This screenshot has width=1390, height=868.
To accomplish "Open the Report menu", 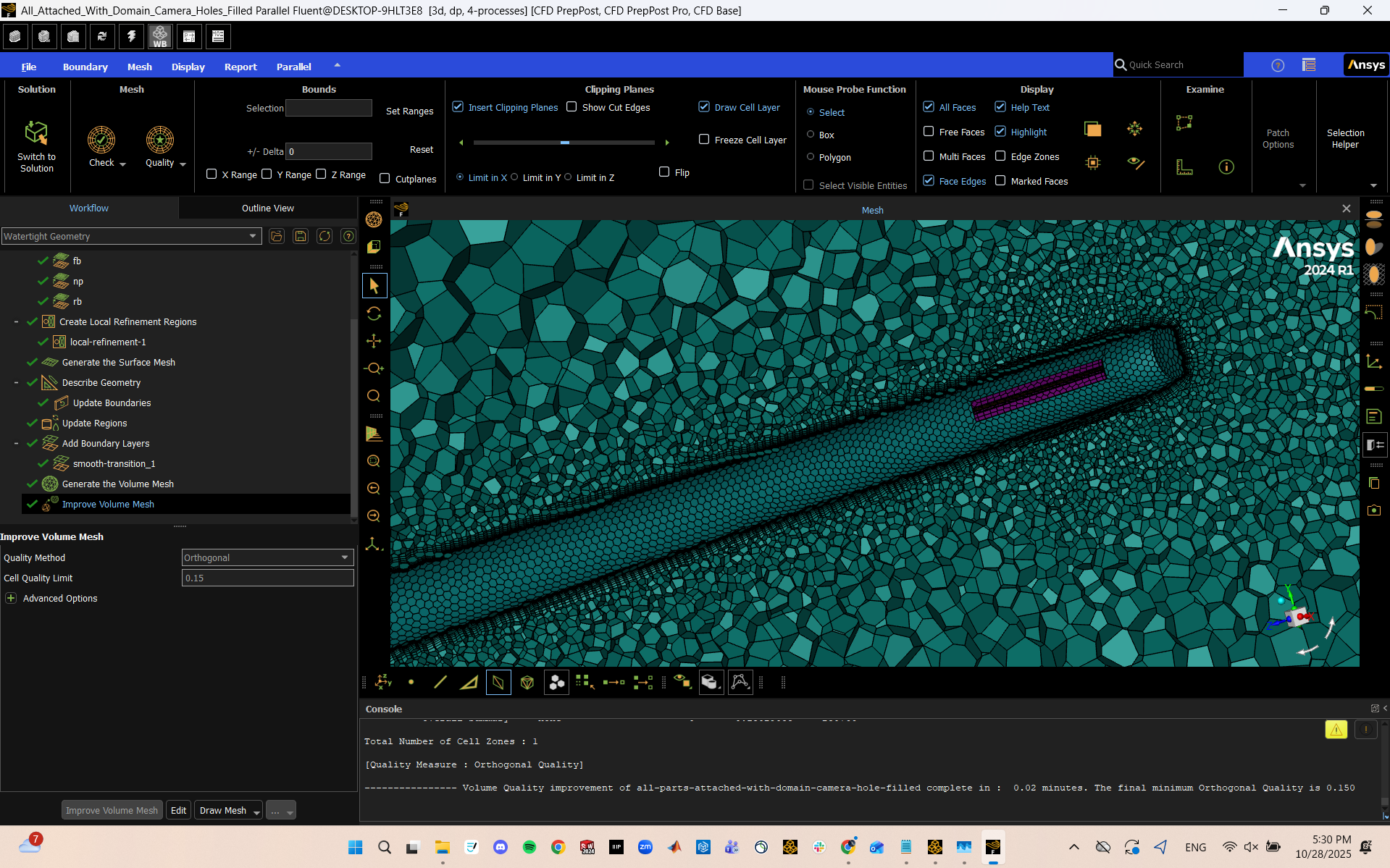I will click(240, 67).
